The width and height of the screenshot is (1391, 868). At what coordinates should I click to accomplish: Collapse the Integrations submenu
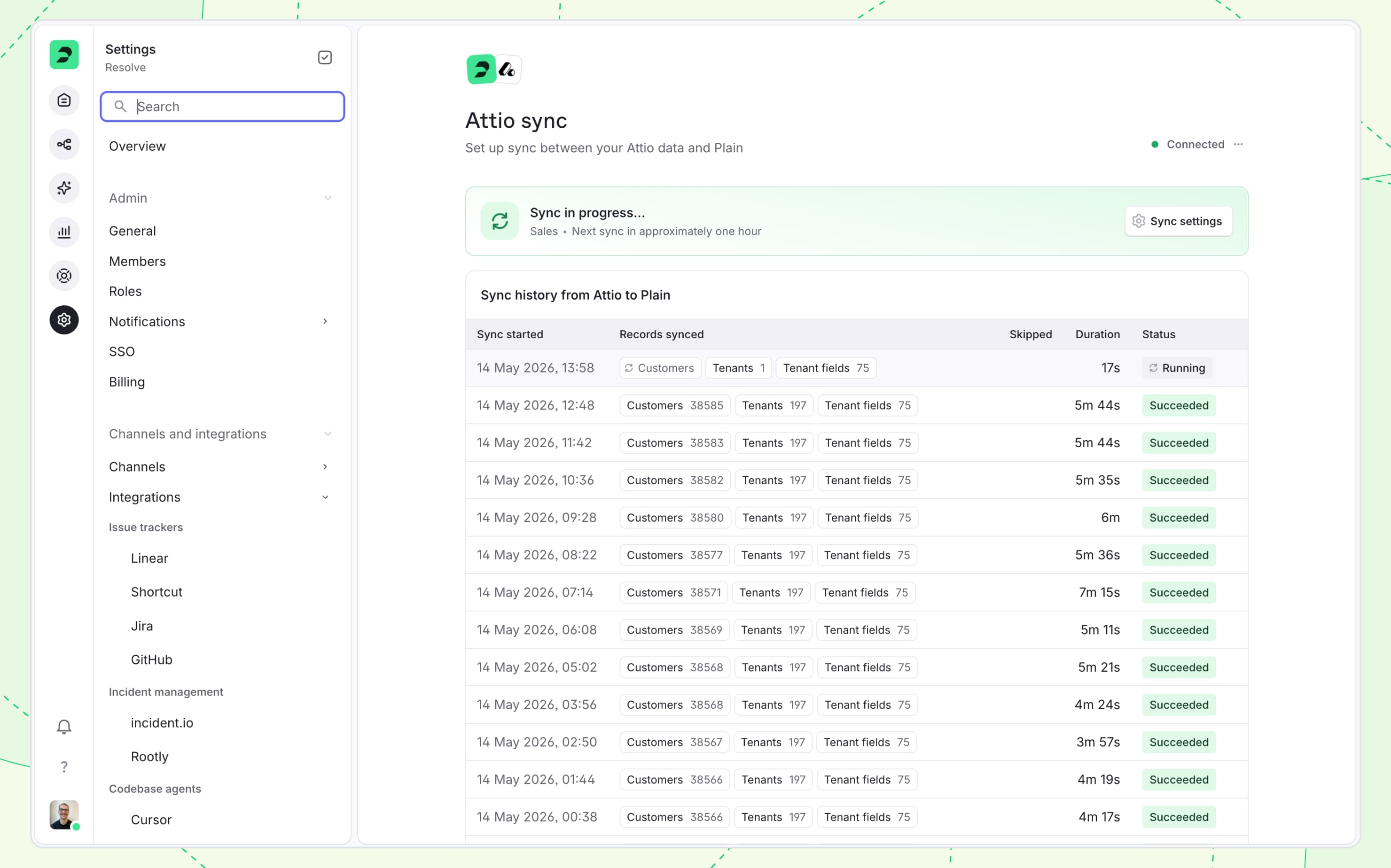coord(325,497)
